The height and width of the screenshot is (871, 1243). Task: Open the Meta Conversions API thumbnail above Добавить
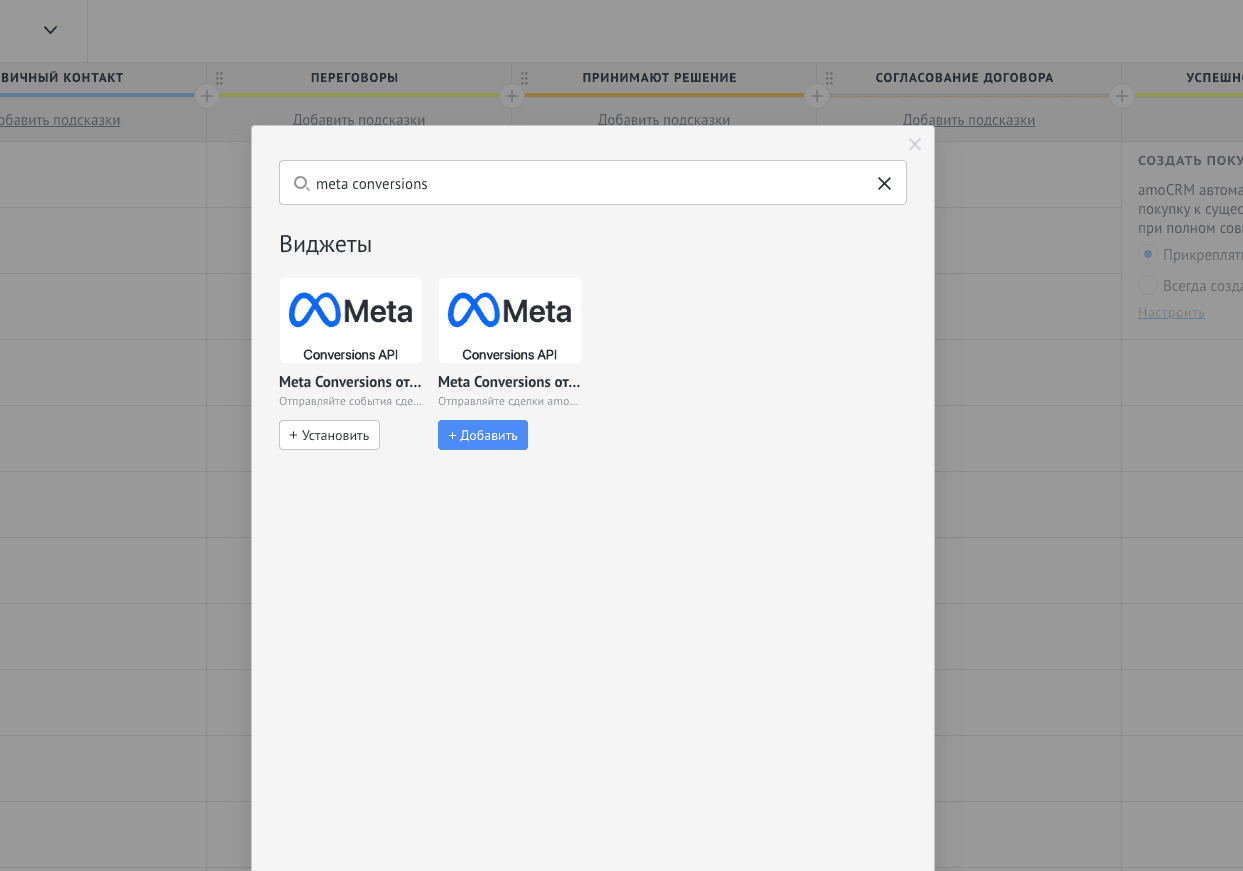click(x=510, y=320)
